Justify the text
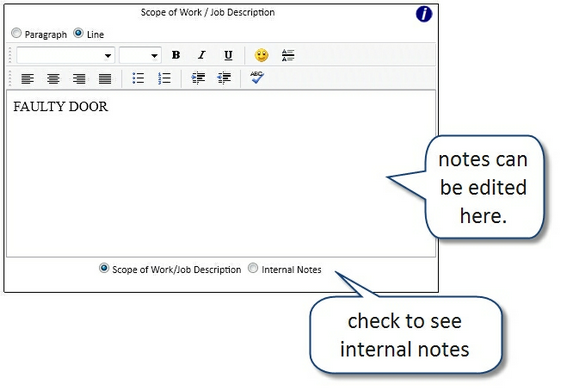 (x=105, y=78)
